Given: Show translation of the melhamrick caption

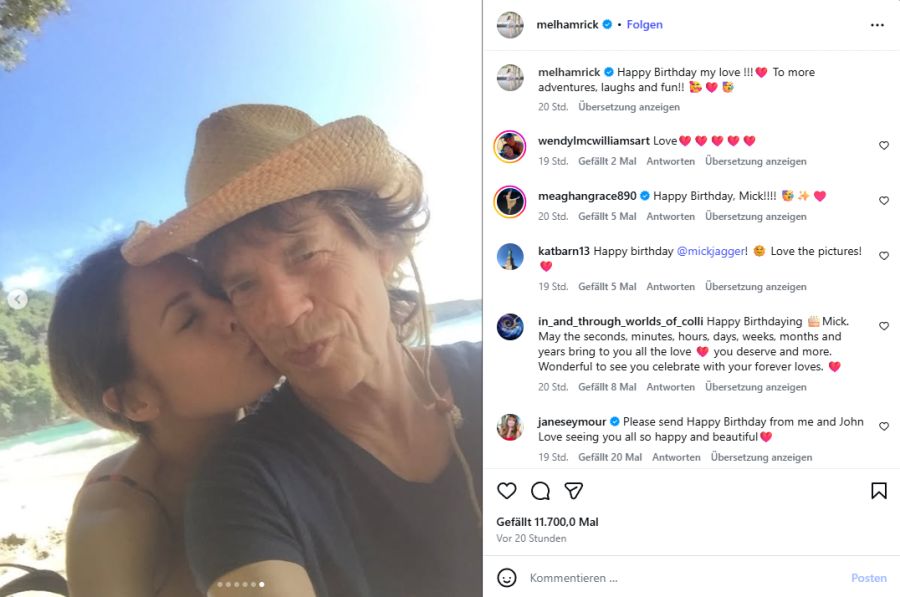Looking at the screenshot, I should [x=629, y=107].
